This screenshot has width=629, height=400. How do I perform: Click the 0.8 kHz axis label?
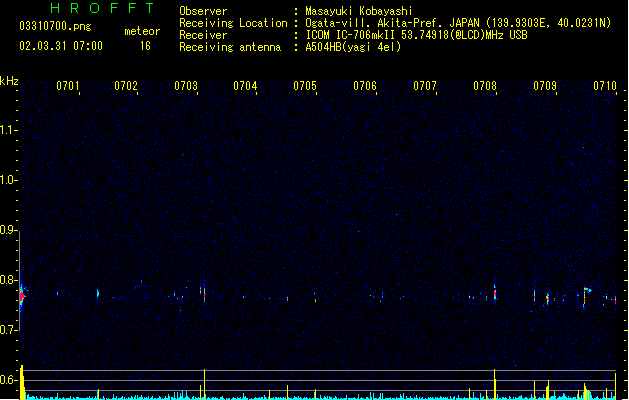point(8,280)
